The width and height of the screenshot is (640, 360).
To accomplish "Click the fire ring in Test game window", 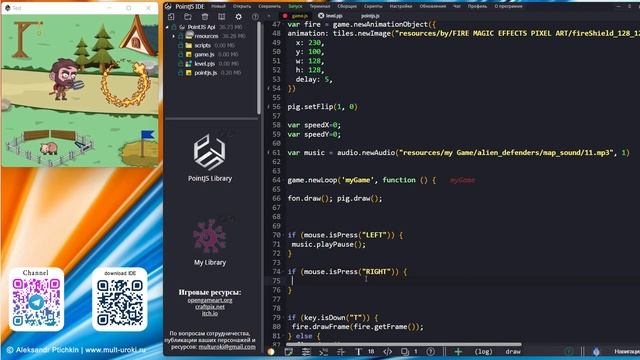I will pyautogui.click(x=124, y=85).
